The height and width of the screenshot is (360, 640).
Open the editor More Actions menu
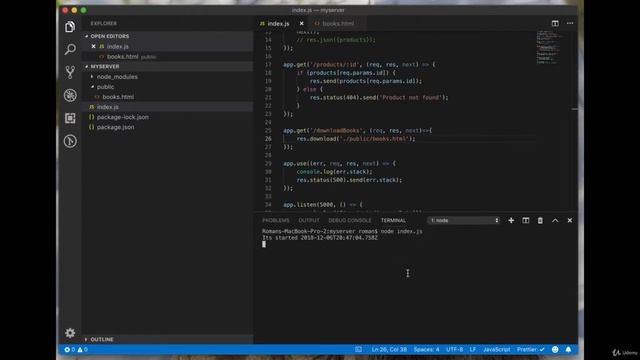pos(570,23)
